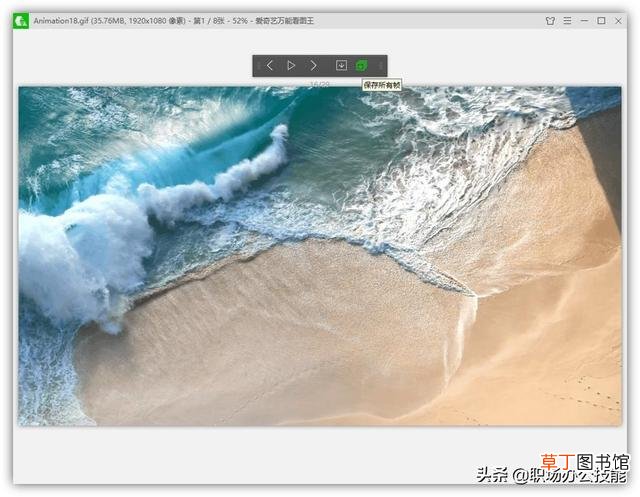Screen dimensions: 640x497
Task: Click the 草丁图书馆 watermark text
Action: pyautogui.click(x=585, y=462)
